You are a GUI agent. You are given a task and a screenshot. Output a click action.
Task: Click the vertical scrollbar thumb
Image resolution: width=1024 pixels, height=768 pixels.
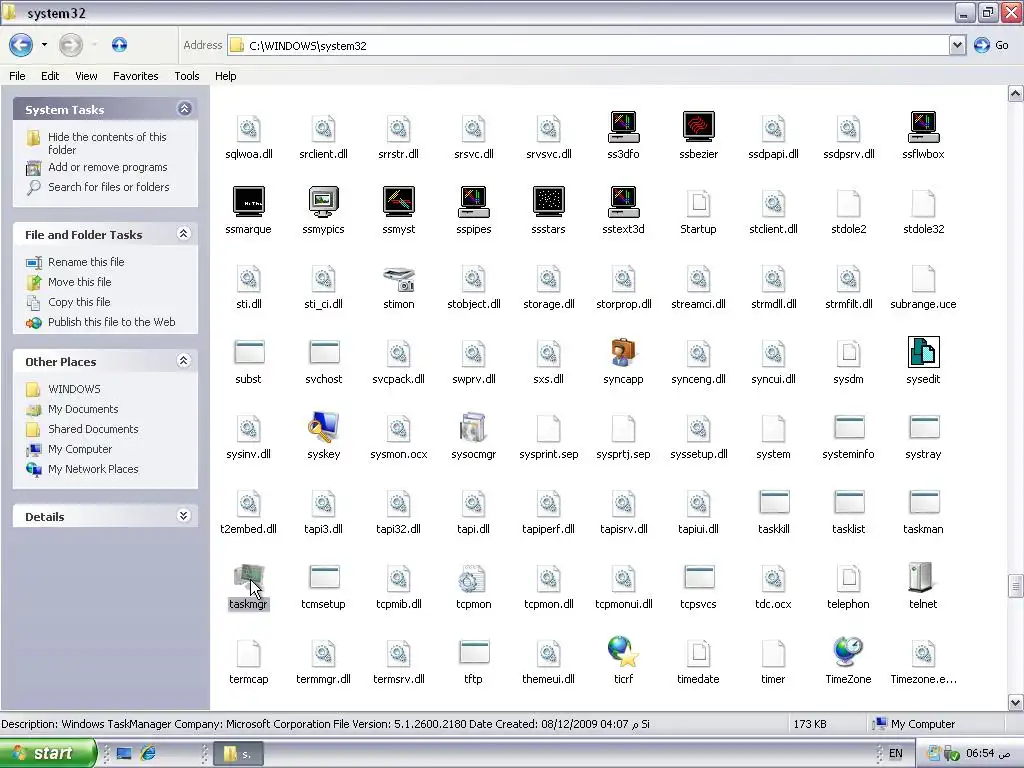coord(1015,586)
